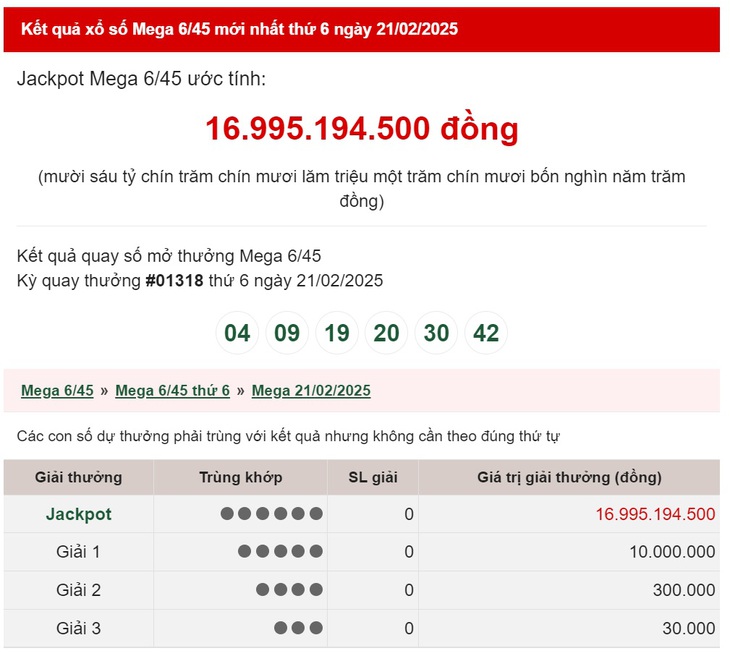Click the 'Giải 3' row label
The width and height of the screenshot is (730, 656).
coord(78,628)
